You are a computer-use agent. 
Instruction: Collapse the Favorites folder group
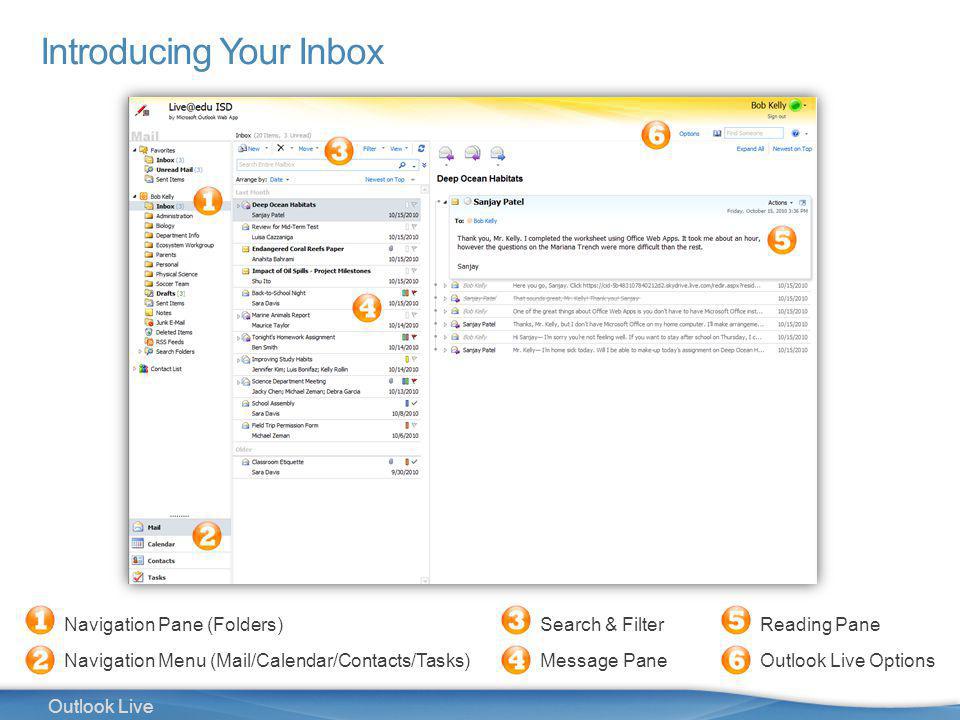135,150
